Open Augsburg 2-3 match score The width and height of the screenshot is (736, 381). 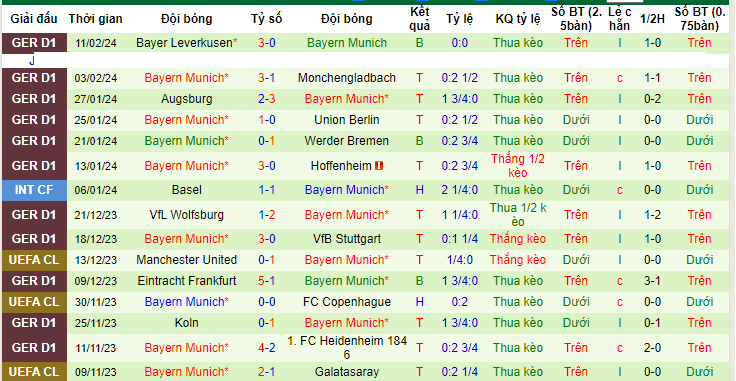pyautogui.click(x=267, y=99)
